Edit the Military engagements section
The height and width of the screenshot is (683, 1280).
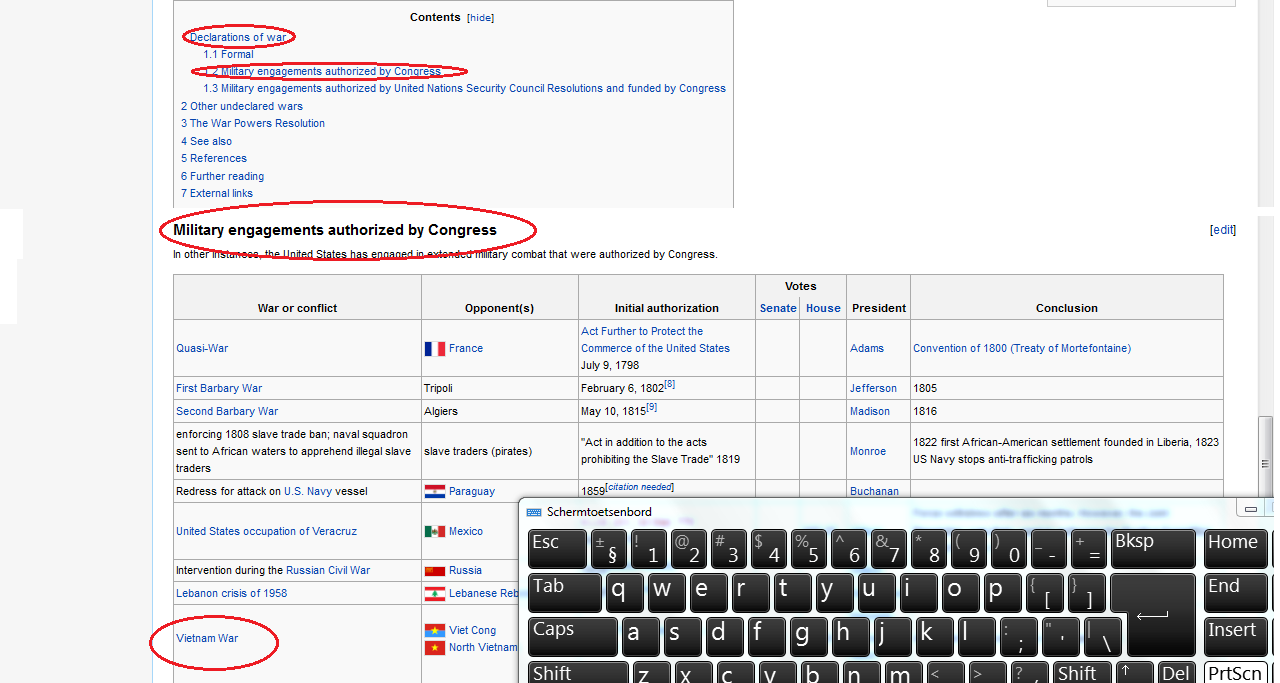(1223, 230)
